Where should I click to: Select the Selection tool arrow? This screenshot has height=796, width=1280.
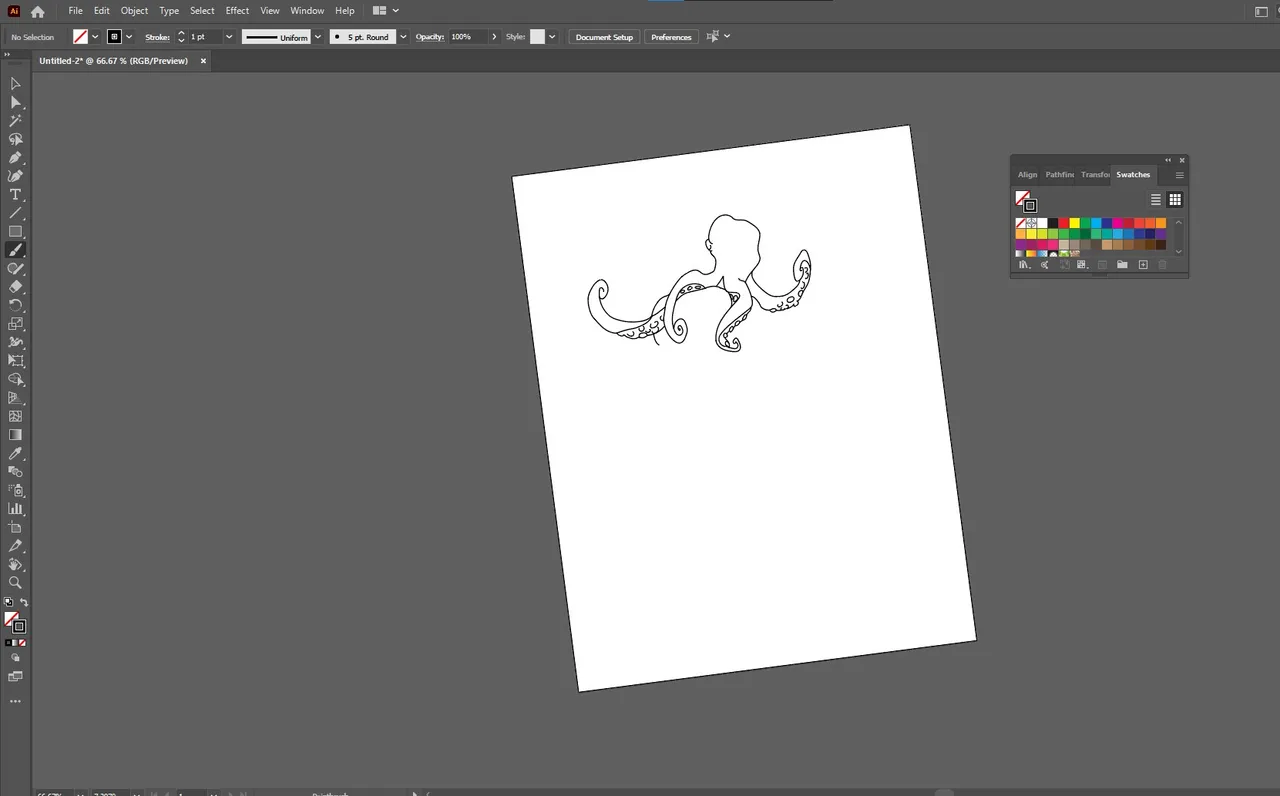click(x=15, y=84)
